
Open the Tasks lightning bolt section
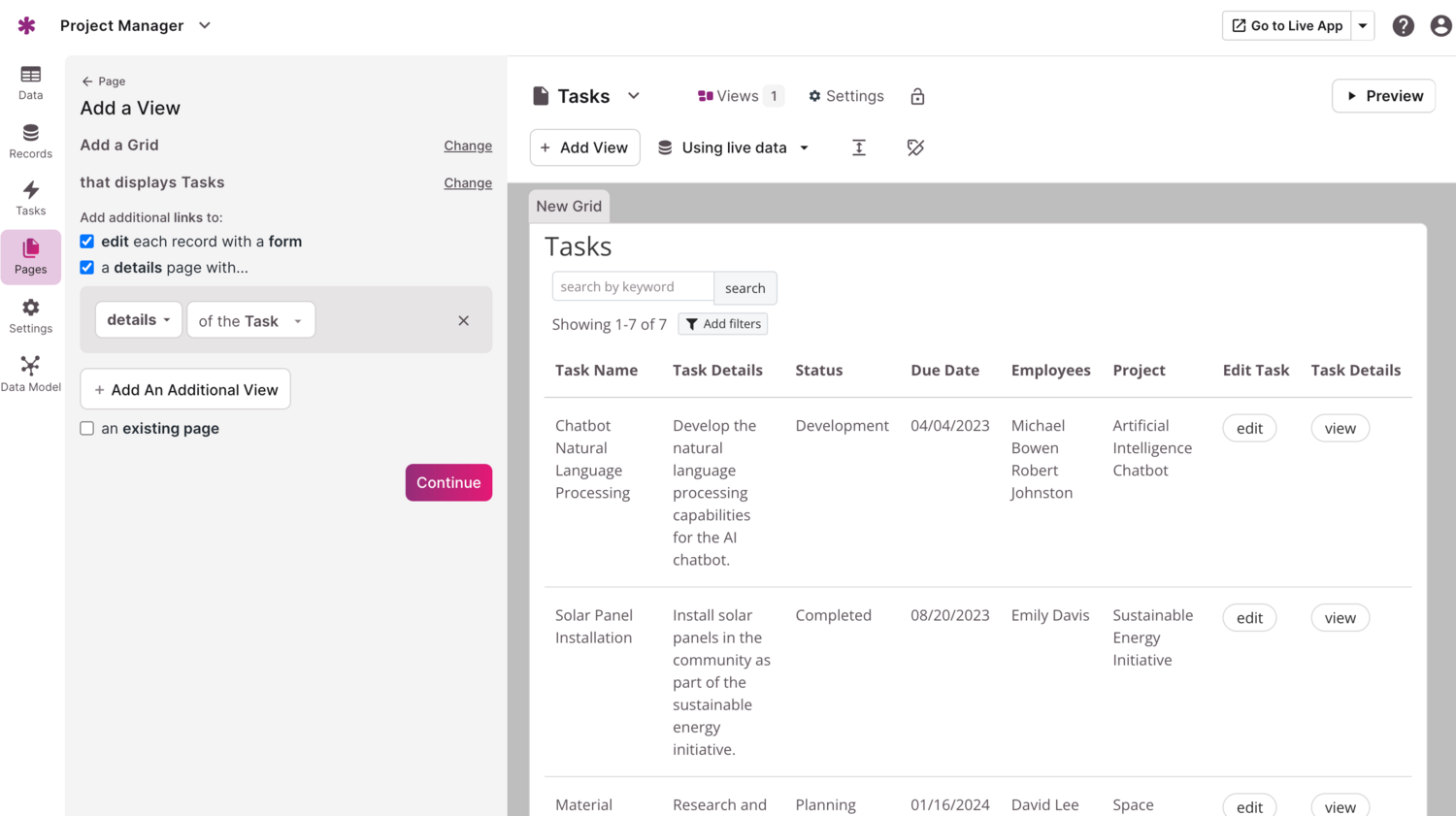pyautogui.click(x=30, y=198)
